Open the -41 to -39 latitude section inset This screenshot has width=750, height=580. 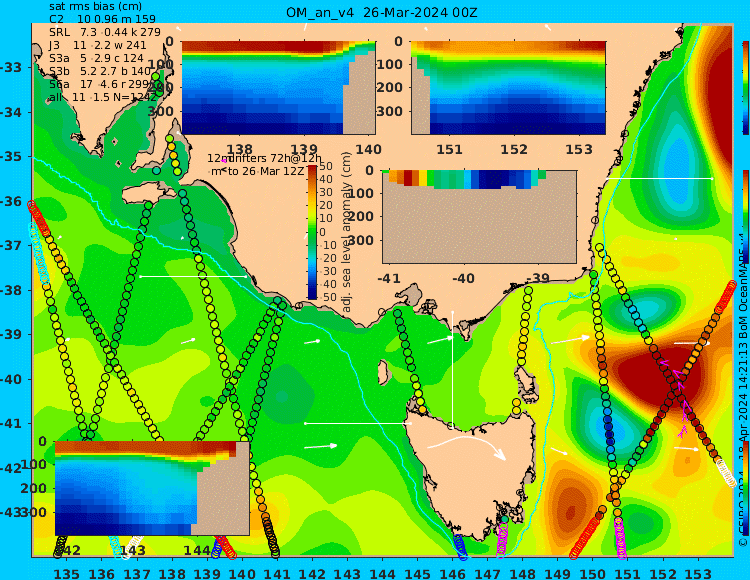coord(479,217)
